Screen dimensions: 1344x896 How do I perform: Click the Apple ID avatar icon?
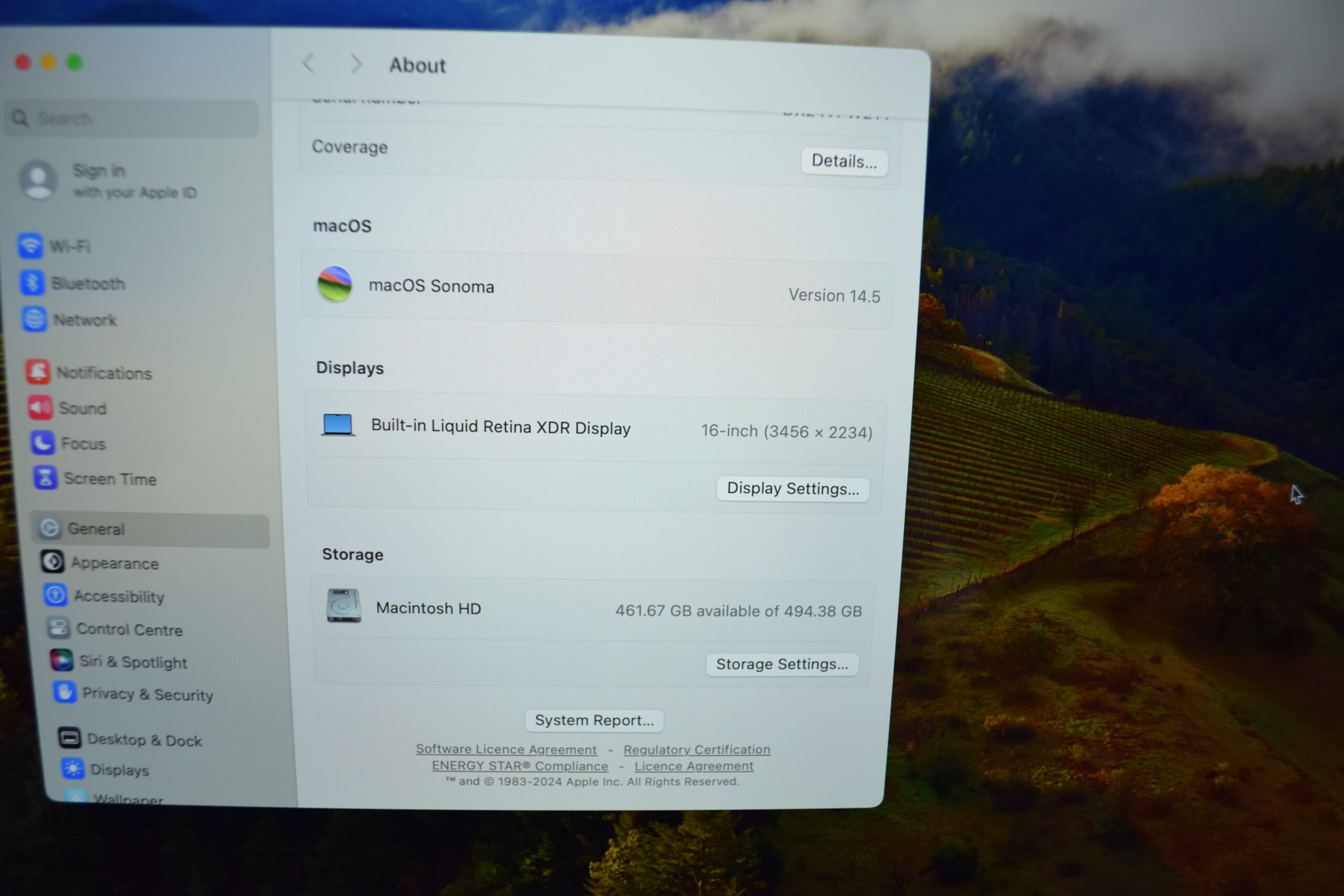click(x=38, y=179)
